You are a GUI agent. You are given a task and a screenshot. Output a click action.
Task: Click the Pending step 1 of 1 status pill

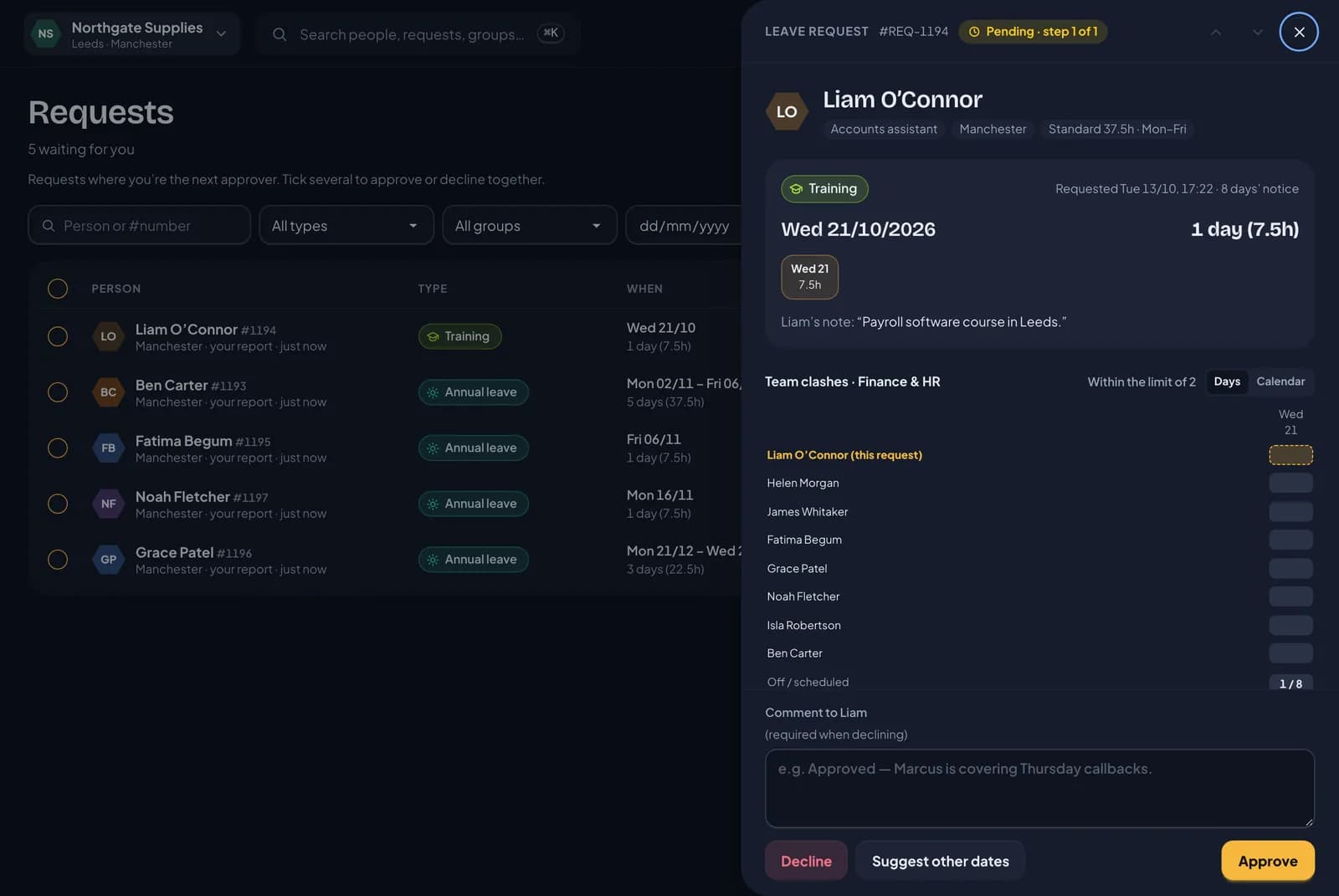click(1033, 32)
